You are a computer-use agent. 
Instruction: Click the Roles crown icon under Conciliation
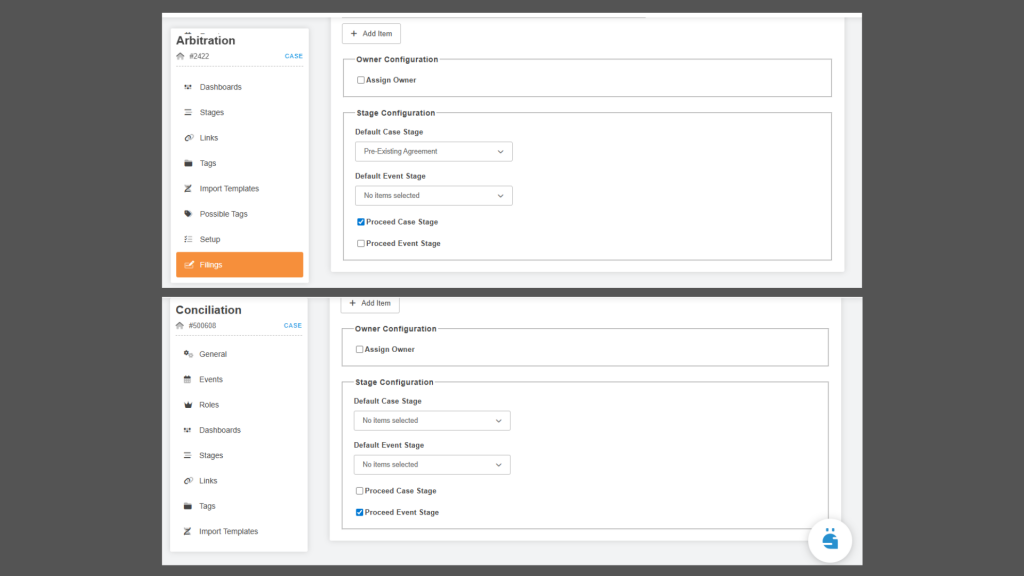[188, 405]
